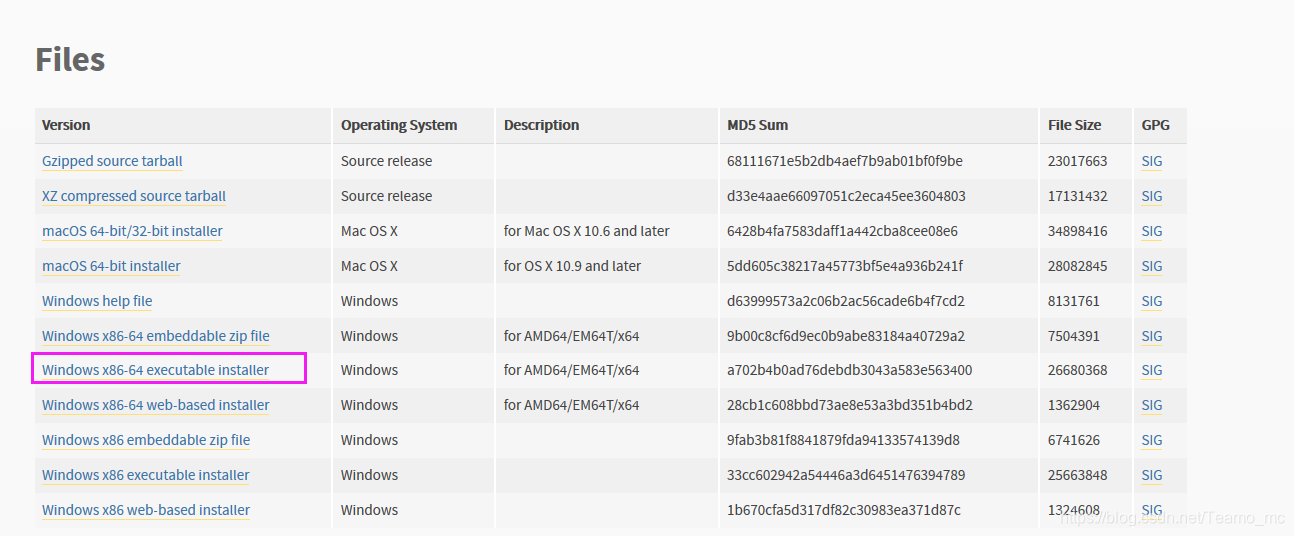The image size is (1294, 536).
Task: Open Windows x86-64 web-based installer link
Action: [156, 405]
